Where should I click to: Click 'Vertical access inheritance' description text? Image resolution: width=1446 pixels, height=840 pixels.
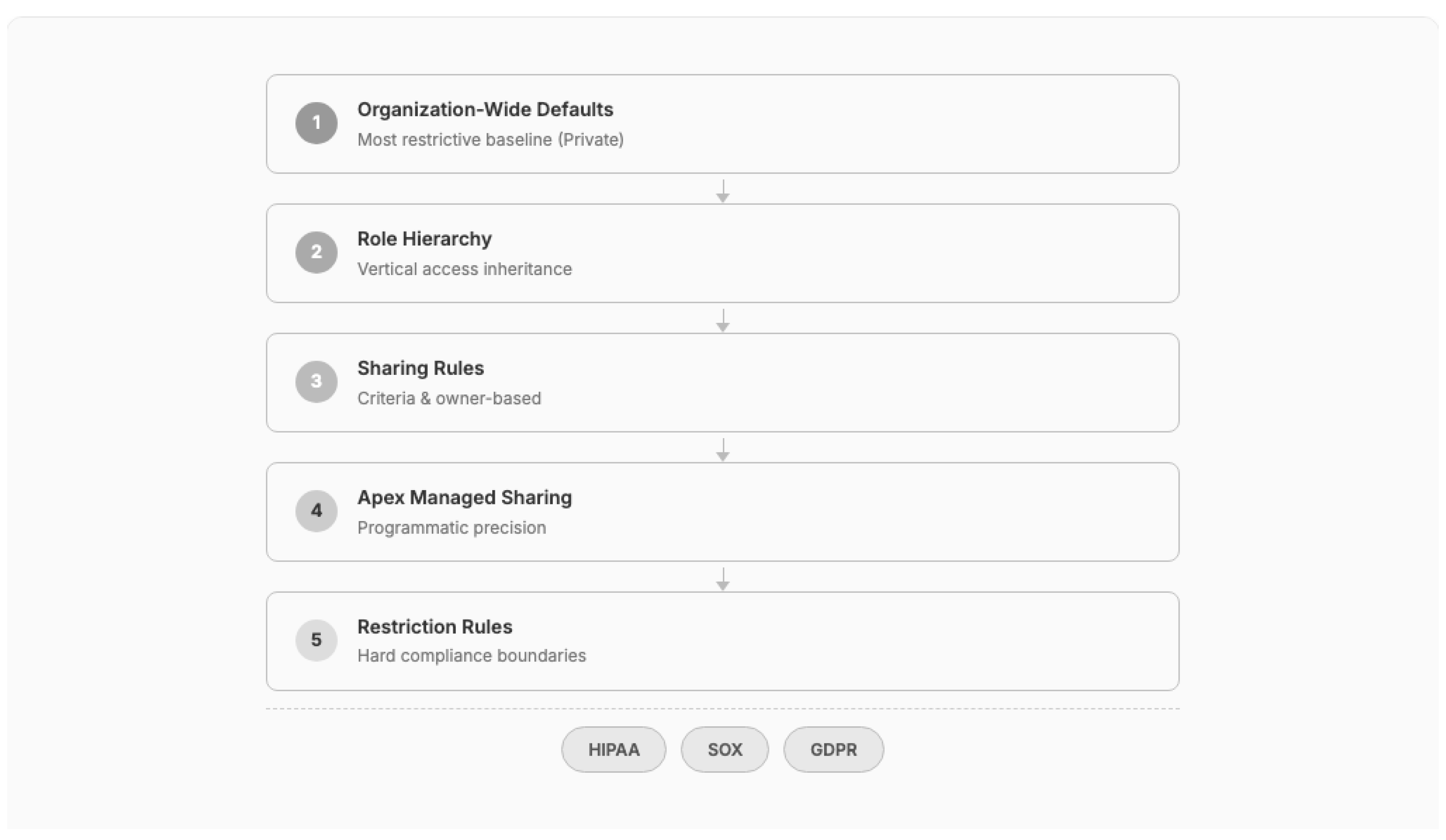(x=464, y=268)
